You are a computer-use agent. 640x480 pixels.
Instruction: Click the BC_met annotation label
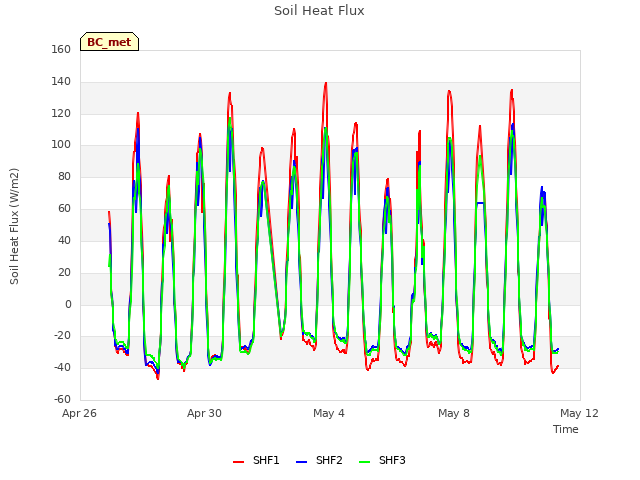tap(109, 42)
